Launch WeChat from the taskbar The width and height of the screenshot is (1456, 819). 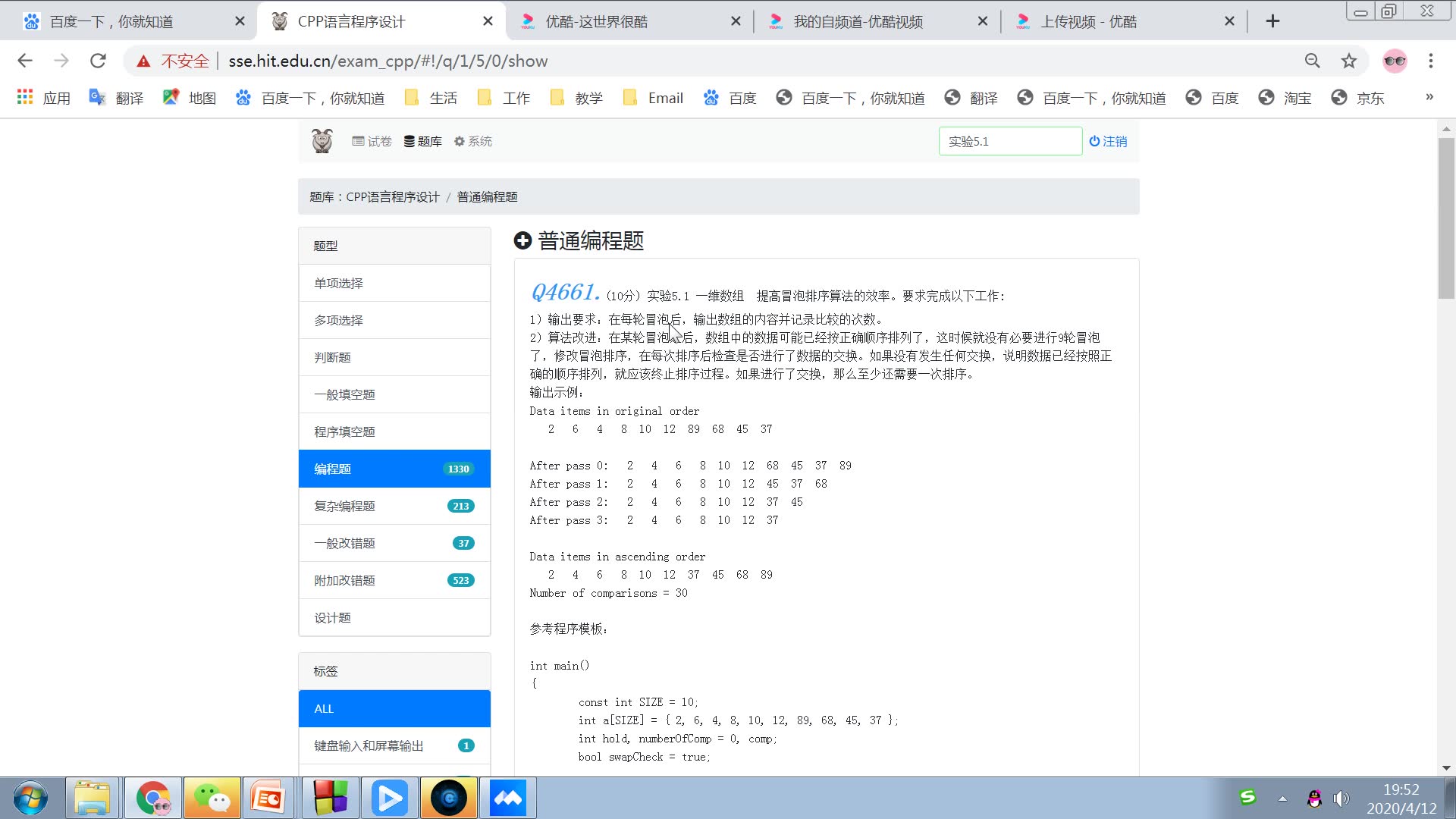pos(212,798)
